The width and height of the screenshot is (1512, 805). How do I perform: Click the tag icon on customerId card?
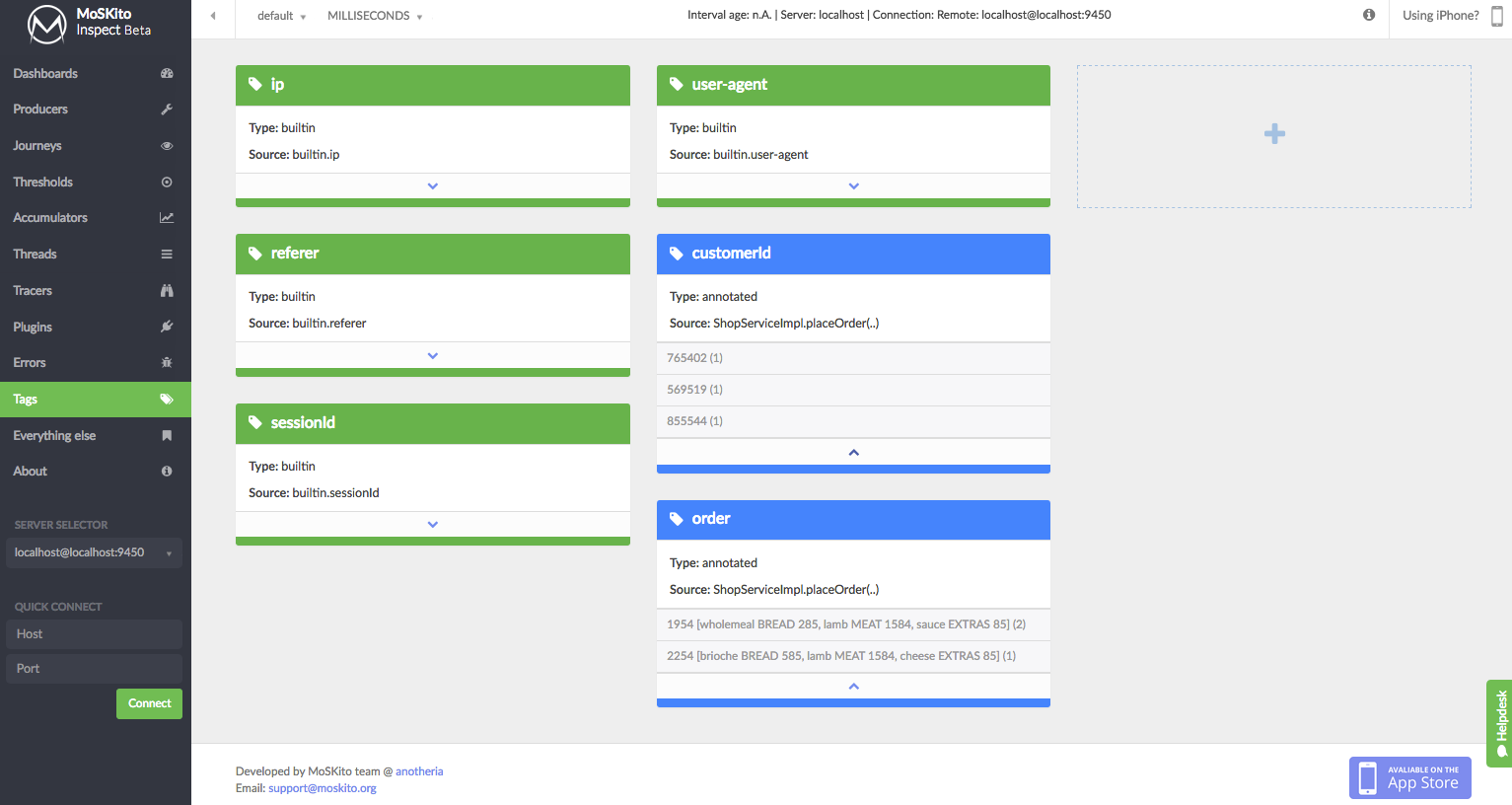(677, 254)
